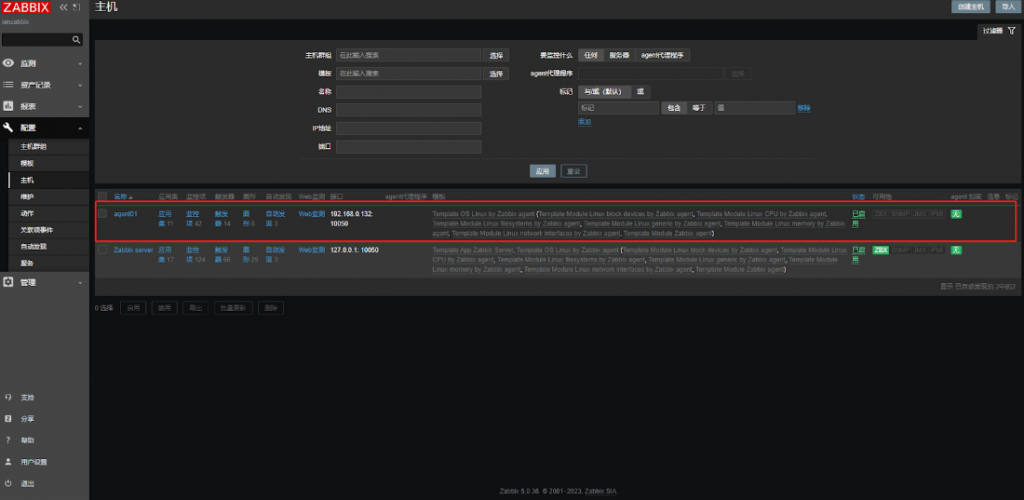Click the JMX badge on the agent01 row
Image resolution: width=1024 pixels, height=500 pixels.
920,214
